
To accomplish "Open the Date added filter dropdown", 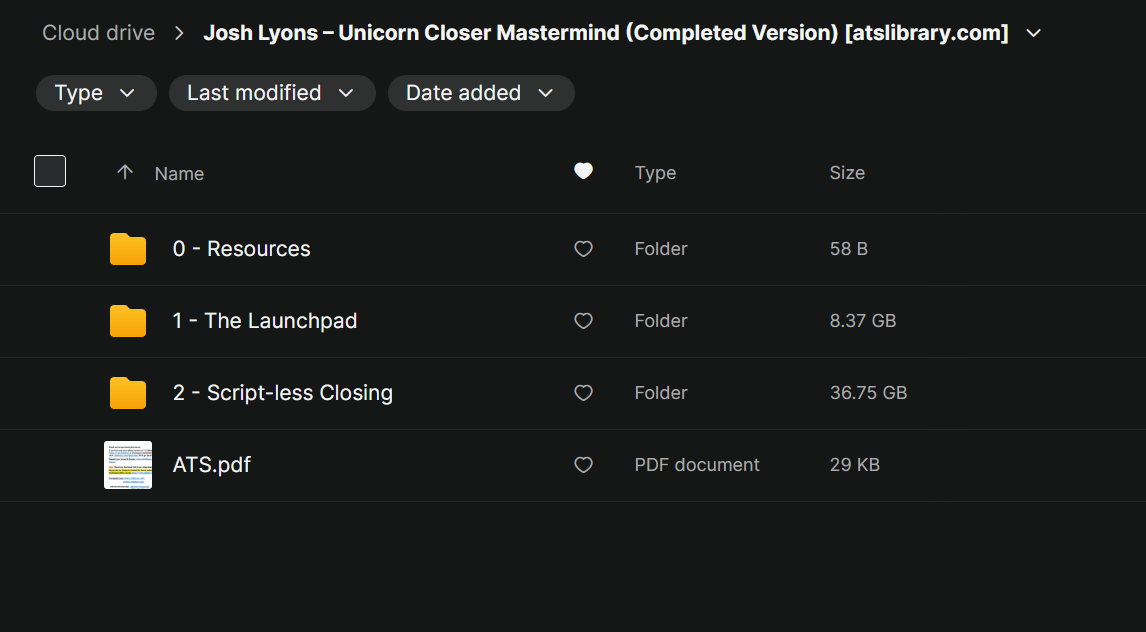I will pyautogui.click(x=480, y=93).
